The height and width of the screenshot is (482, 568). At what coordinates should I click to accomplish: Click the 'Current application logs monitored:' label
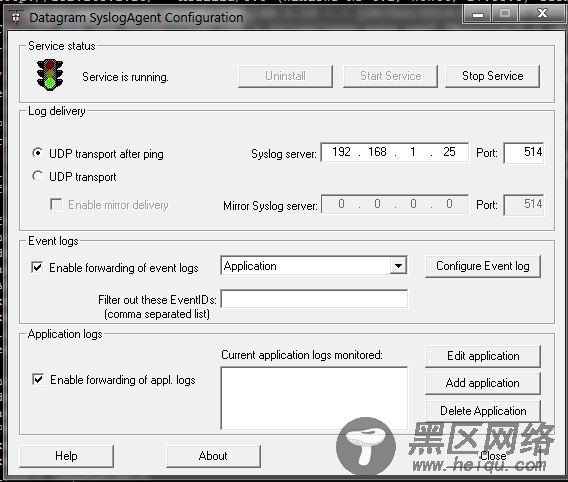click(x=302, y=355)
